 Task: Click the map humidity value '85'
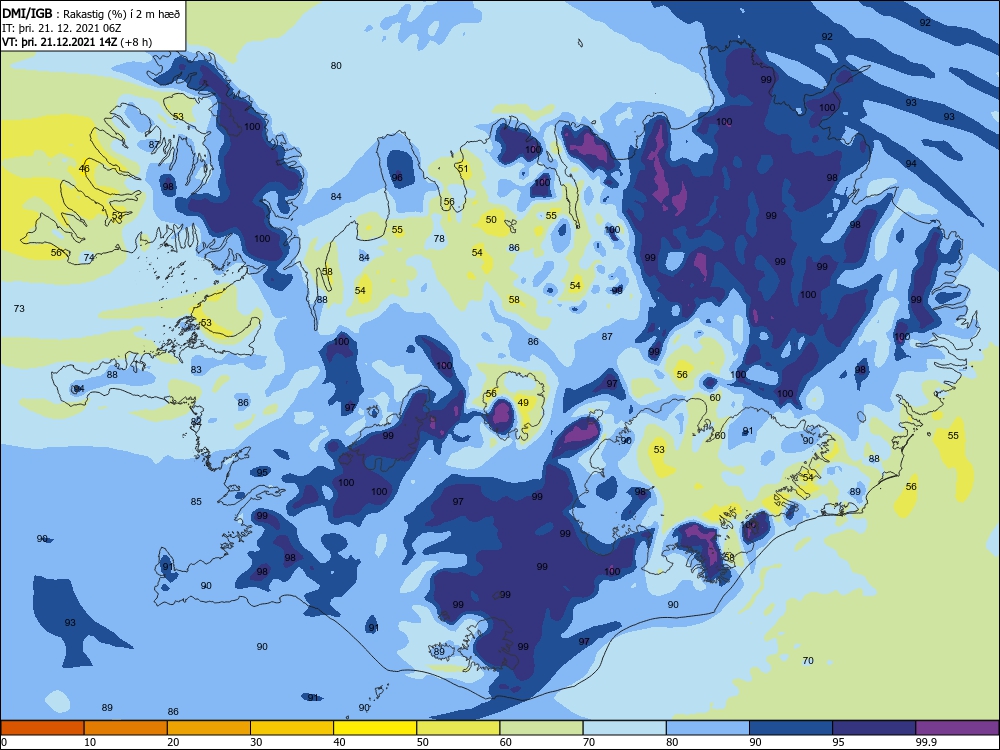coord(196,501)
